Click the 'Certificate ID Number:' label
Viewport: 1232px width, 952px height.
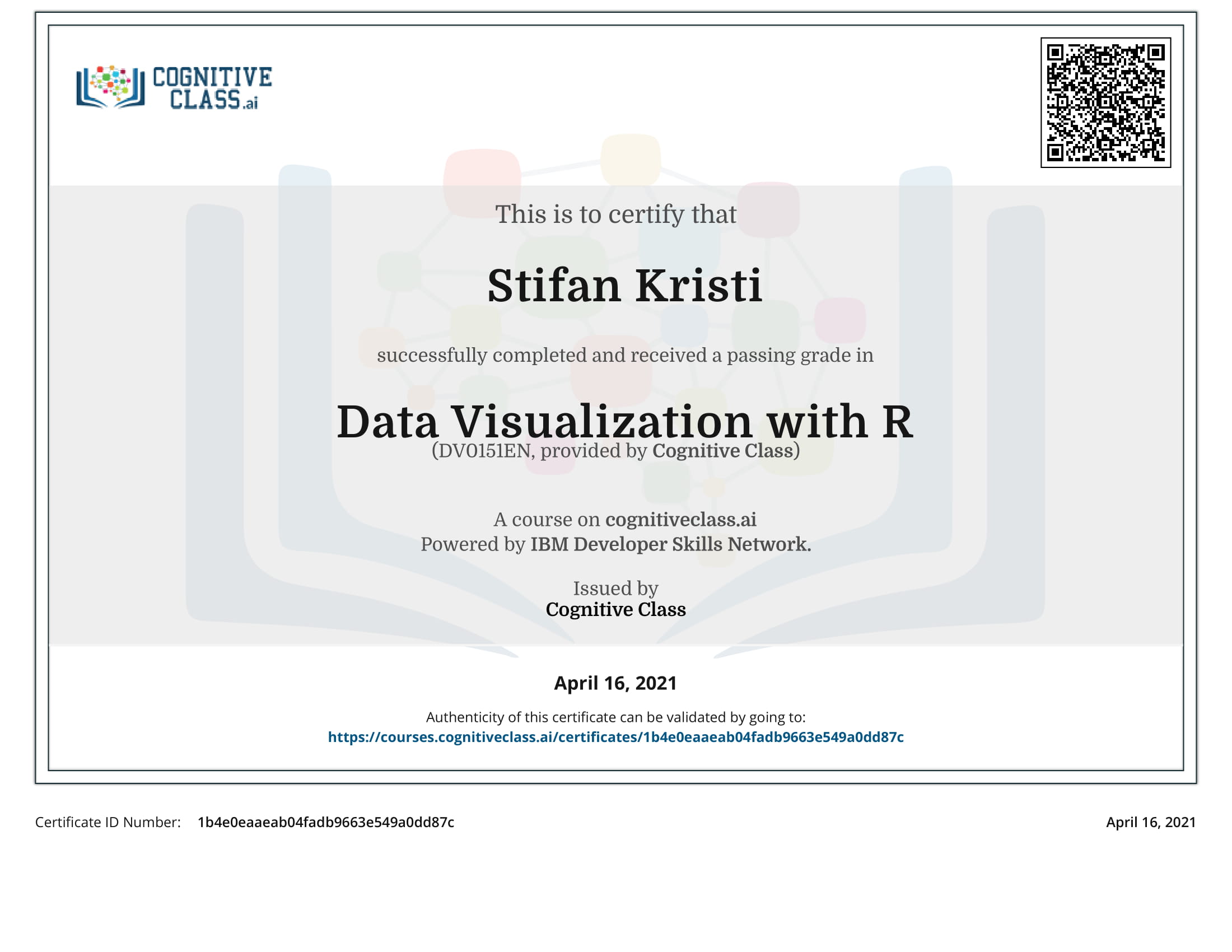[x=108, y=822]
